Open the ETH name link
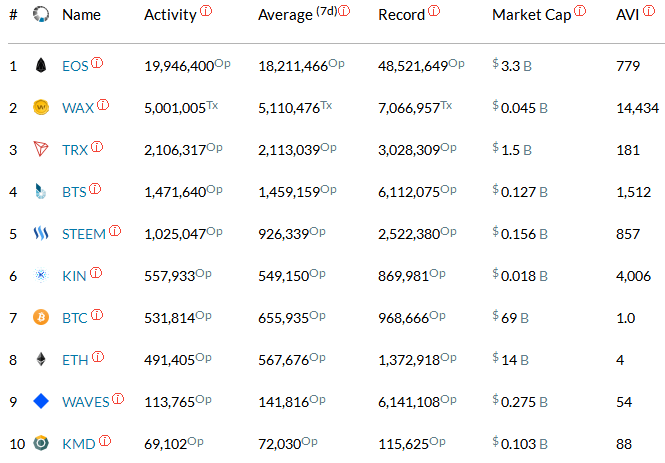 coord(75,360)
